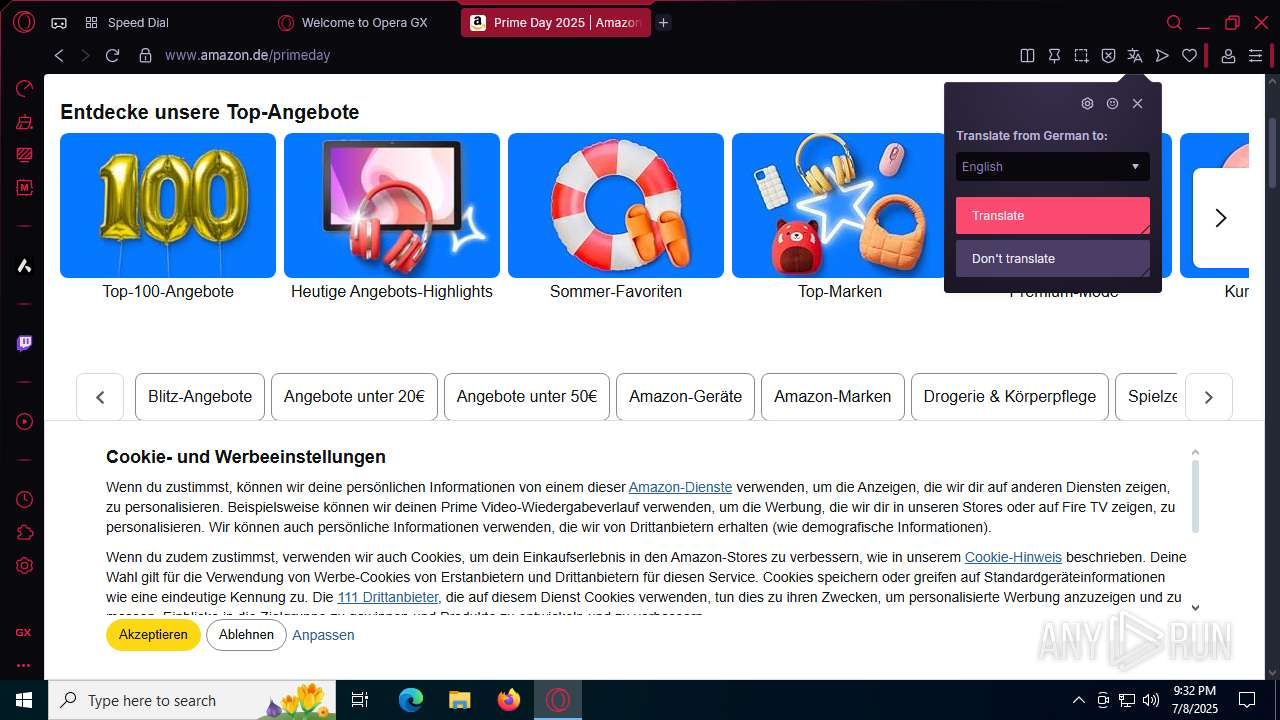Open 111 Drittanbieter link

pos(388,597)
